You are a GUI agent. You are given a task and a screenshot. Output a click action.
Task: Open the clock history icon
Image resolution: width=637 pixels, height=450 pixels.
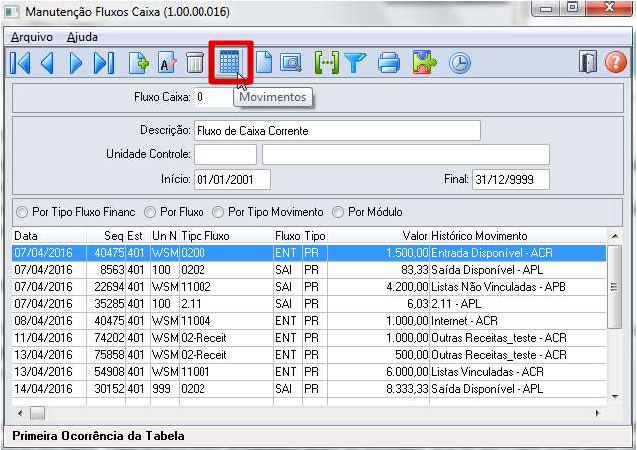[x=459, y=63]
